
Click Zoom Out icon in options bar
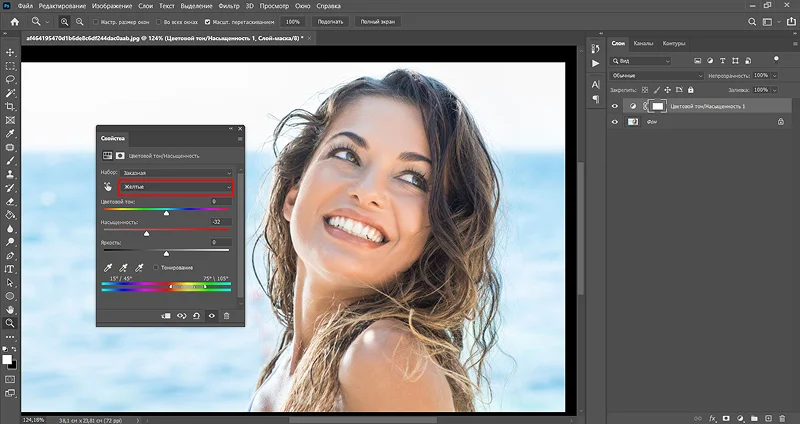point(80,22)
